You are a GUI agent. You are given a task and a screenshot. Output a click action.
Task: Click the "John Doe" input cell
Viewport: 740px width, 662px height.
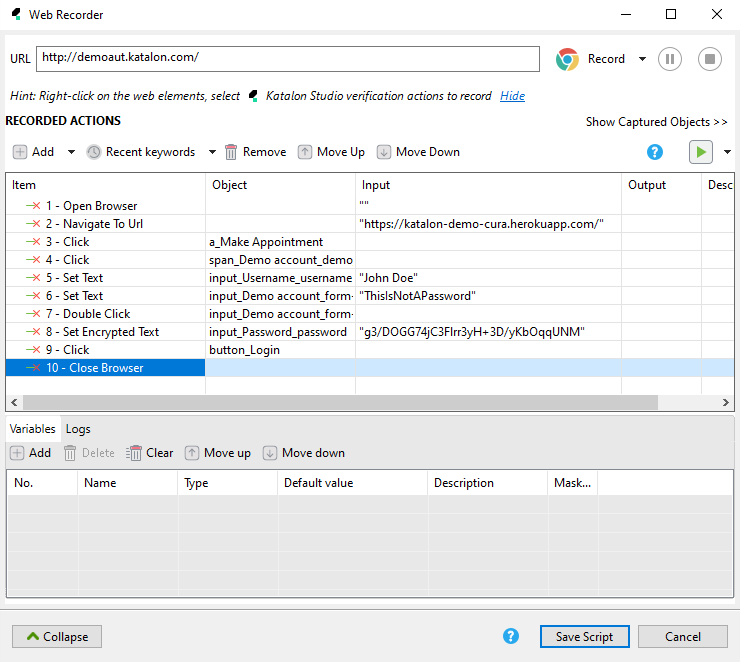[x=488, y=277]
